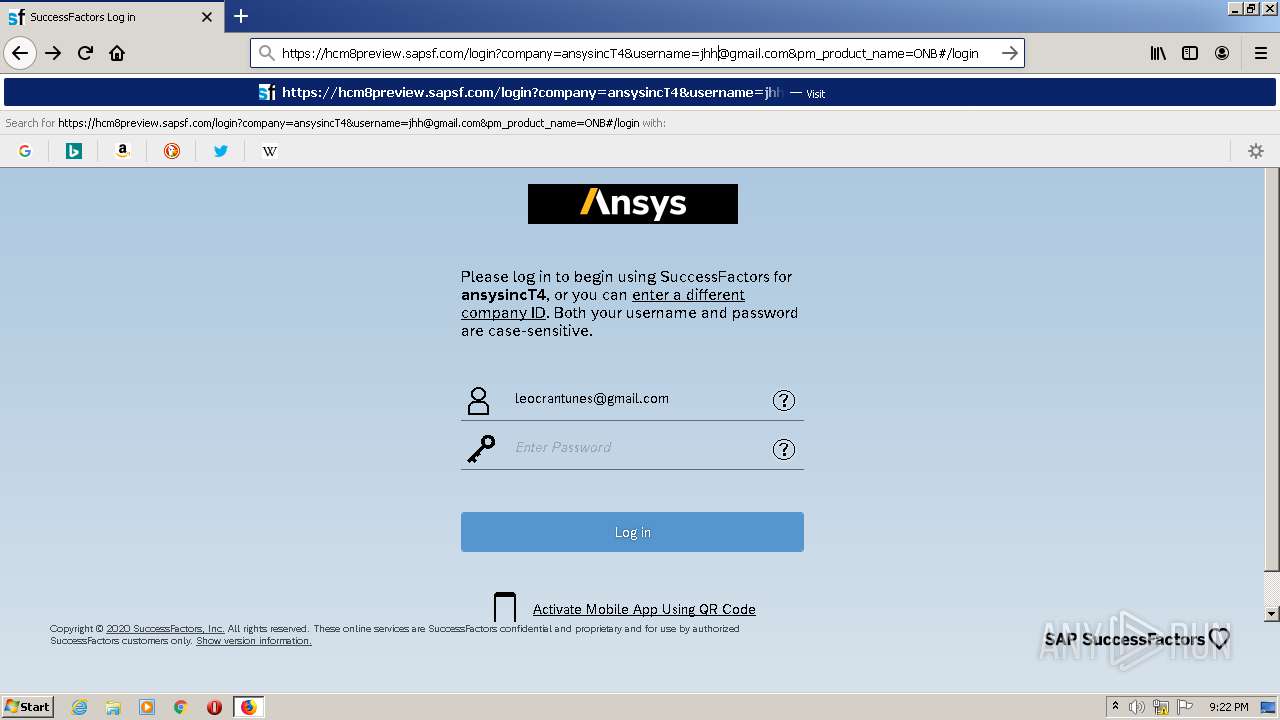Viewport: 1280px width, 720px height.
Task: Search with Google one-off engine
Action: point(25,151)
